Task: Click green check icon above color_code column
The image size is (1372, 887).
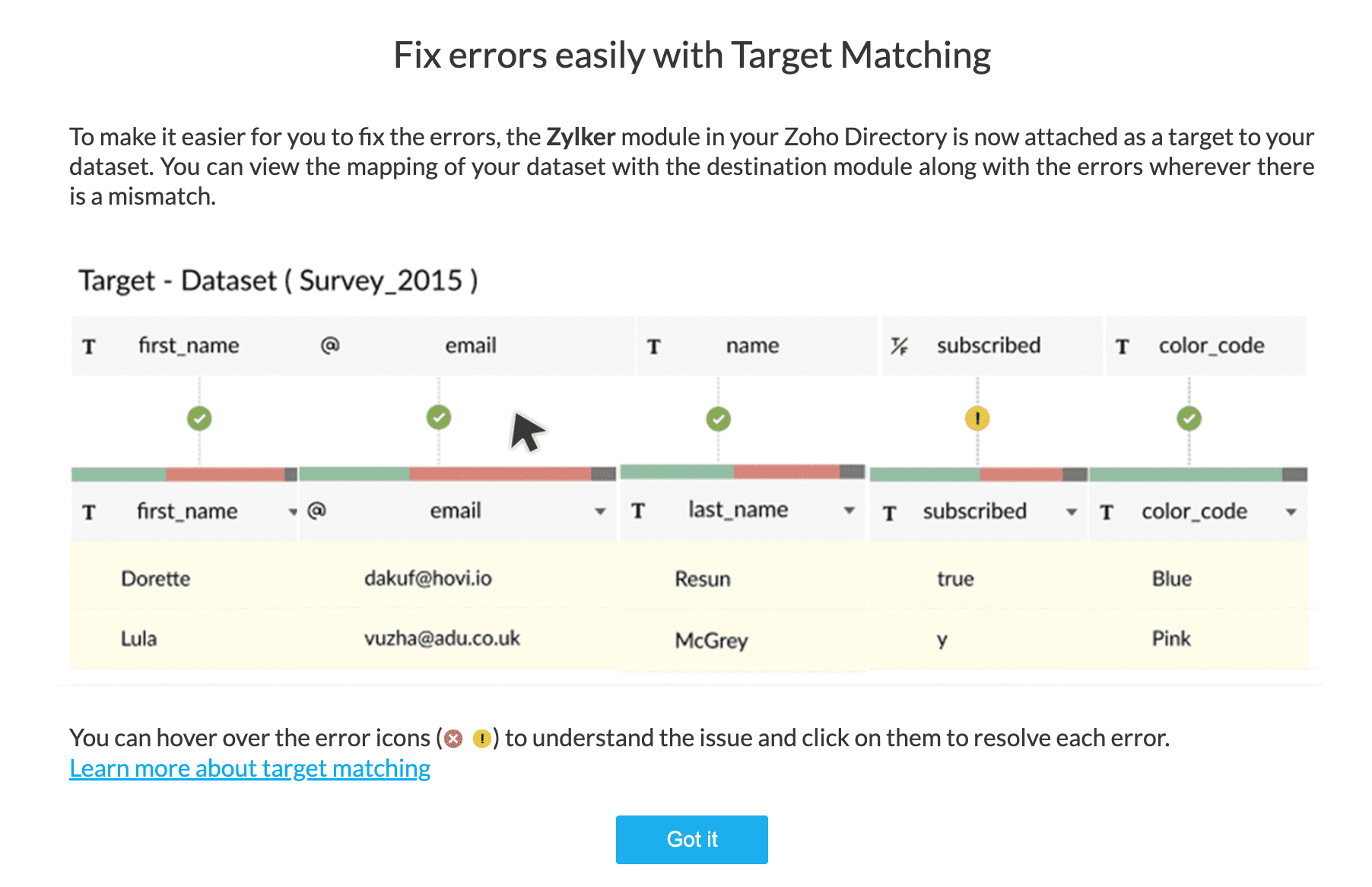Action: pos(1189,418)
